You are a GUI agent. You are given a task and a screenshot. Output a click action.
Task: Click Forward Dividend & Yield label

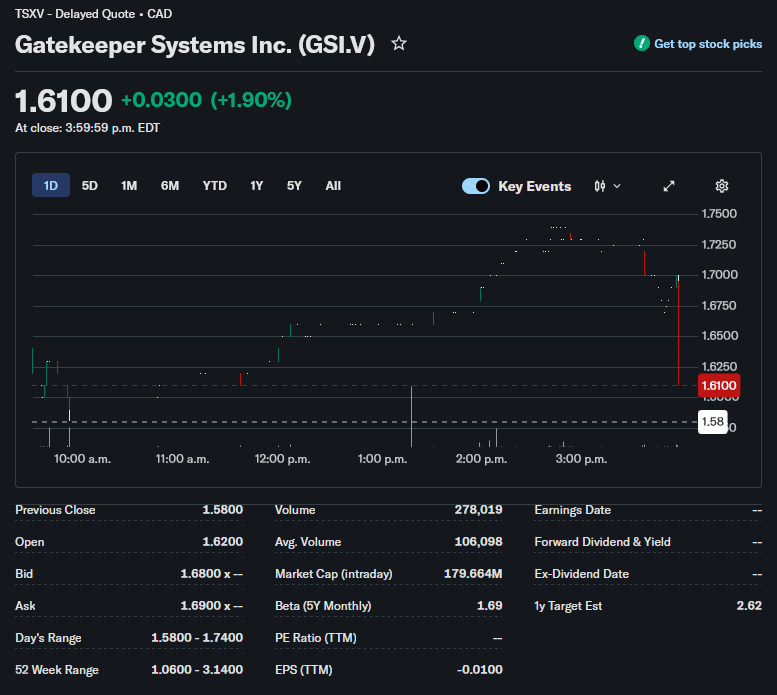(x=602, y=542)
